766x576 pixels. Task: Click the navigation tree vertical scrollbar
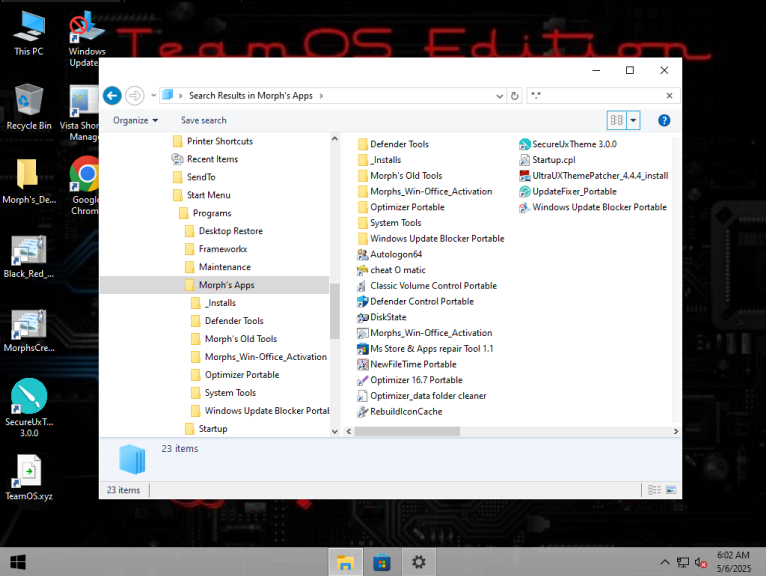[x=335, y=311]
